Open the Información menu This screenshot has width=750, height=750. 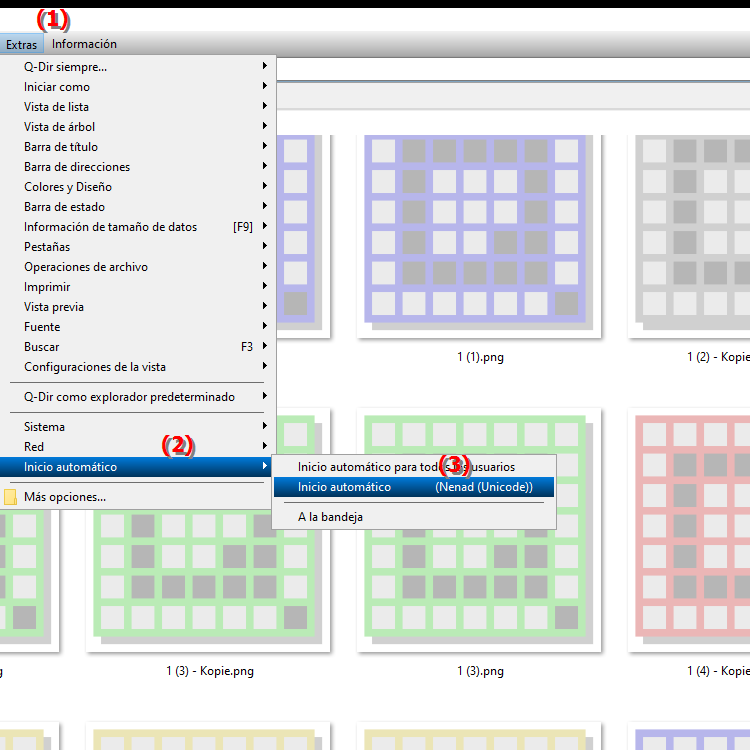click(84, 44)
